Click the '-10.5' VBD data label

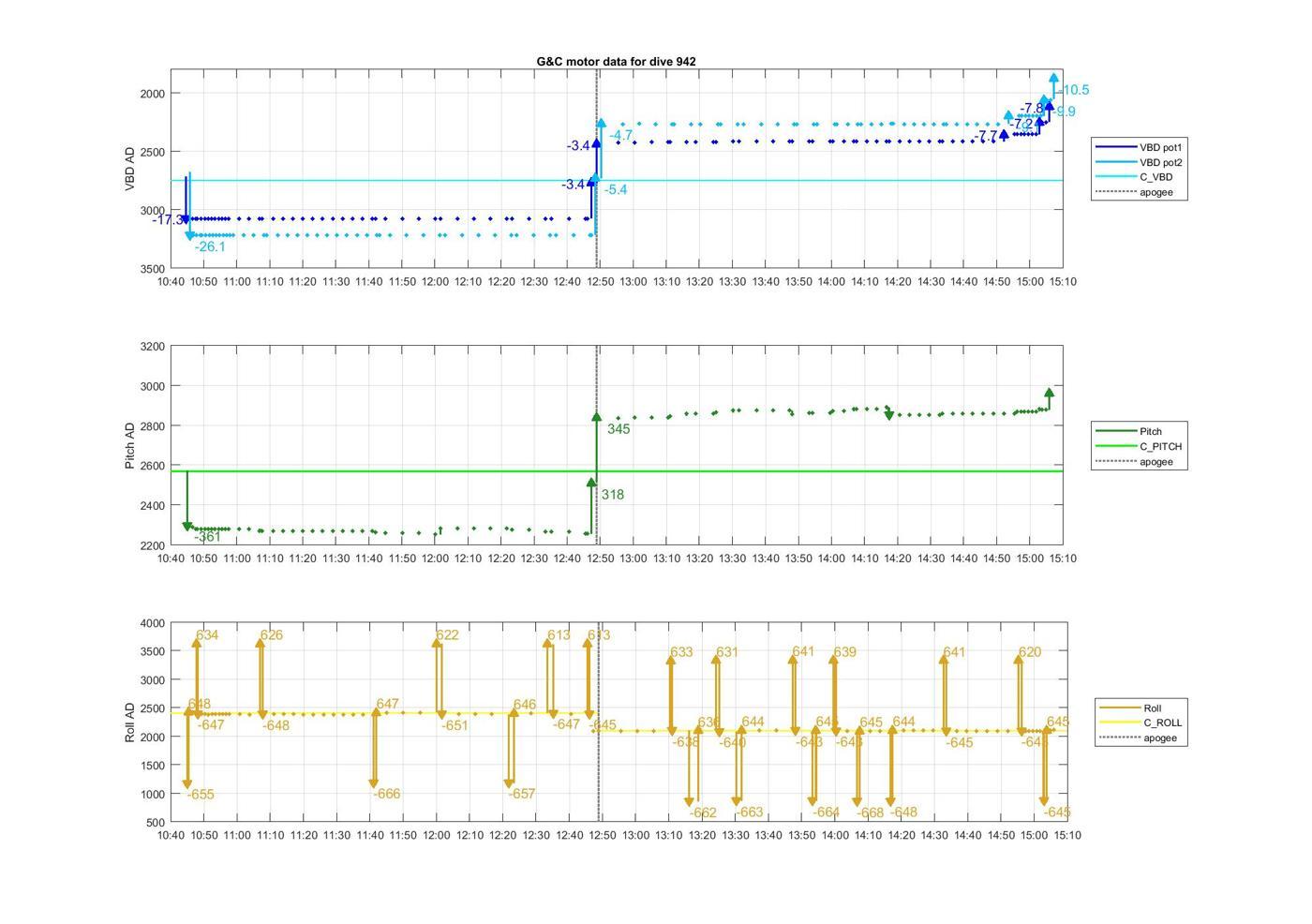coord(1073,90)
